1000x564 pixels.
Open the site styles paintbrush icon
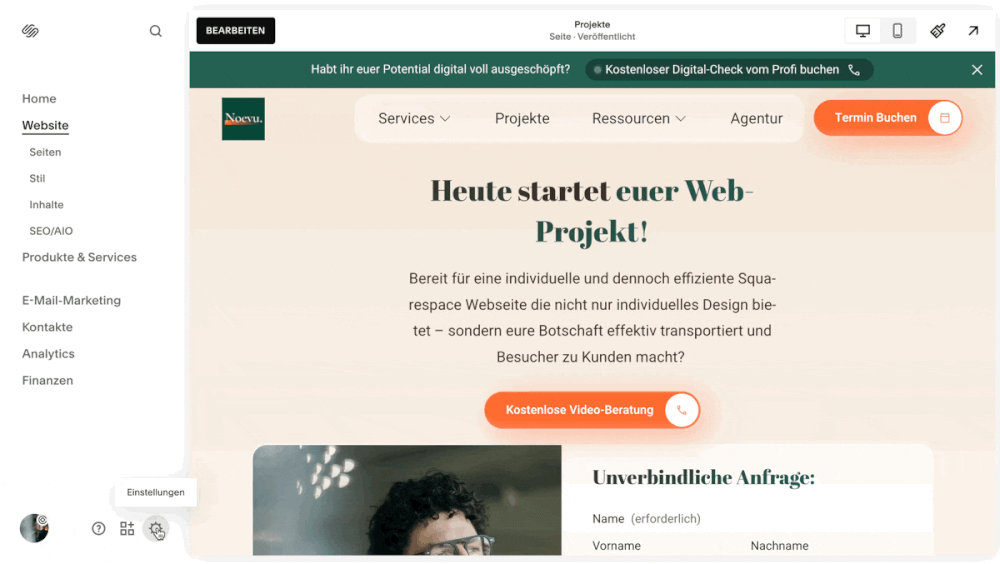938,31
